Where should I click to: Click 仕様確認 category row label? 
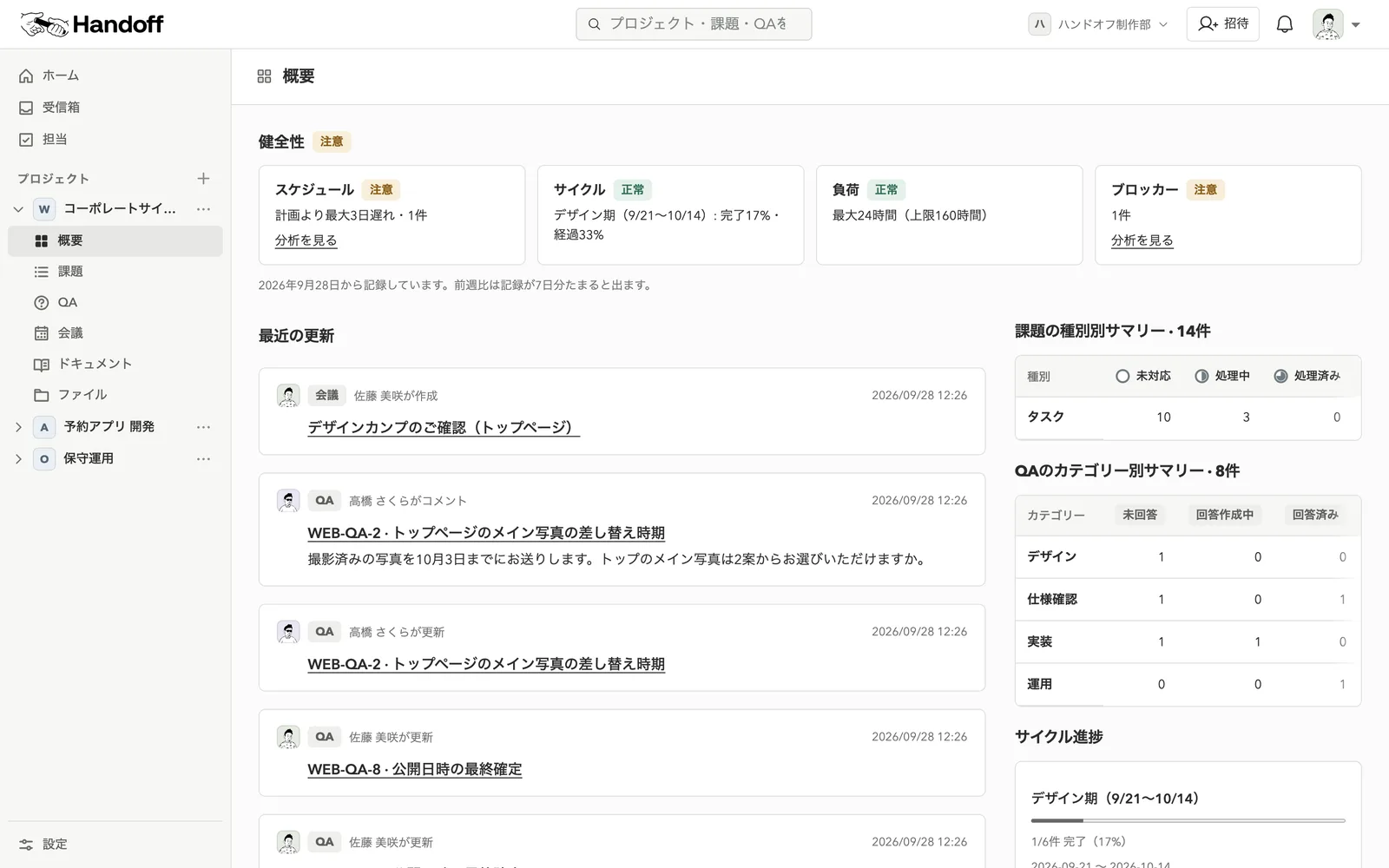click(1051, 599)
